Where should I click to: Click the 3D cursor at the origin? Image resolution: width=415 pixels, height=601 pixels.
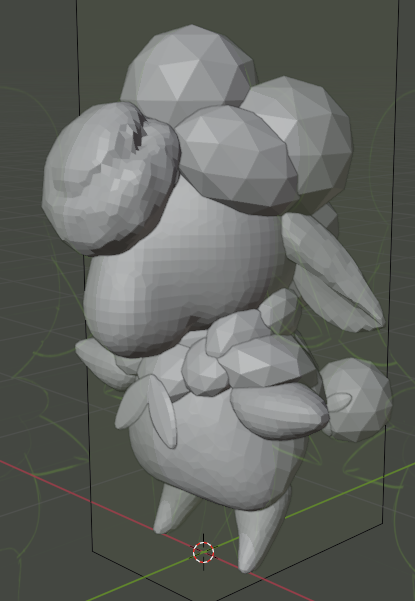(x=203, y=552)
